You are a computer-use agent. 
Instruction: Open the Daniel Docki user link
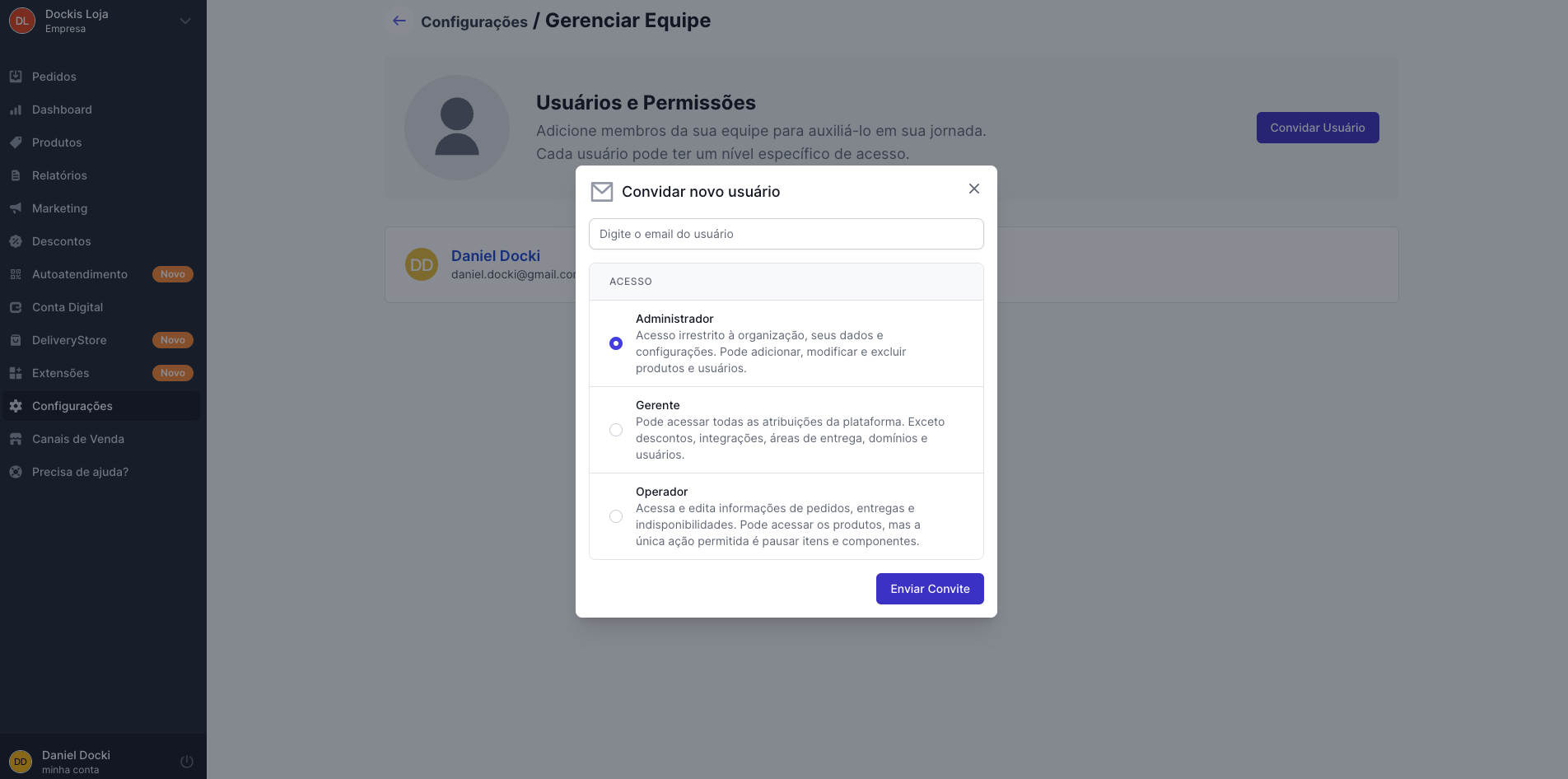point(496,256)
